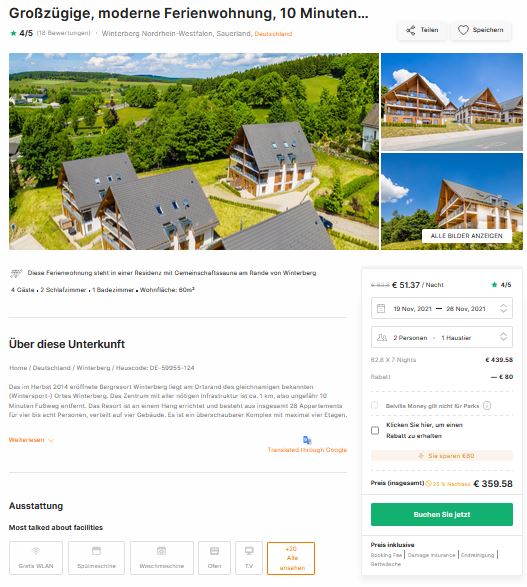This screenshot has height=587, width=527.
Task: Click the calendar icon in date field
Action: pos(381,308)
